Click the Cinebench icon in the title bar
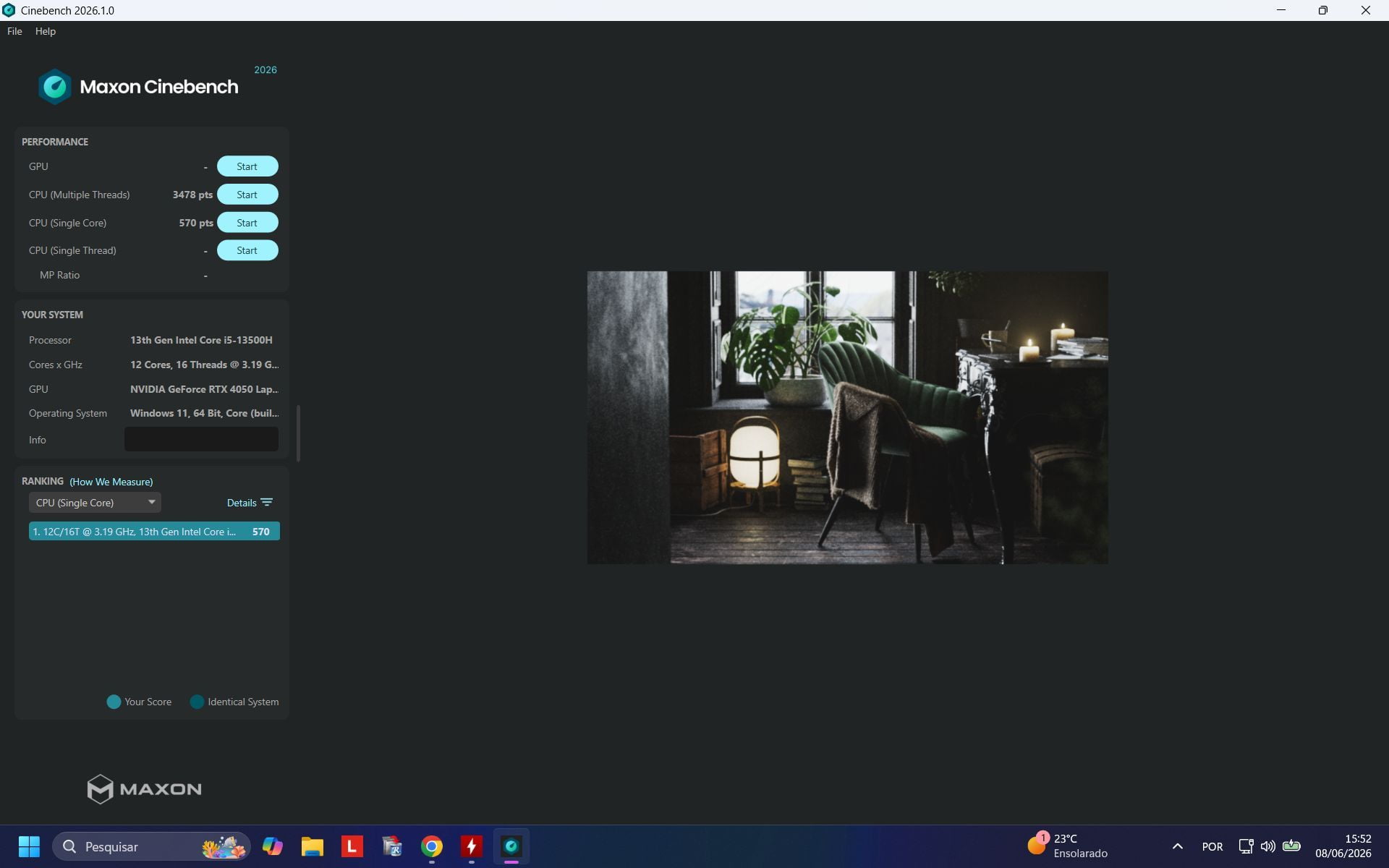The image size is (1389, 868). (x=9, y=10)
